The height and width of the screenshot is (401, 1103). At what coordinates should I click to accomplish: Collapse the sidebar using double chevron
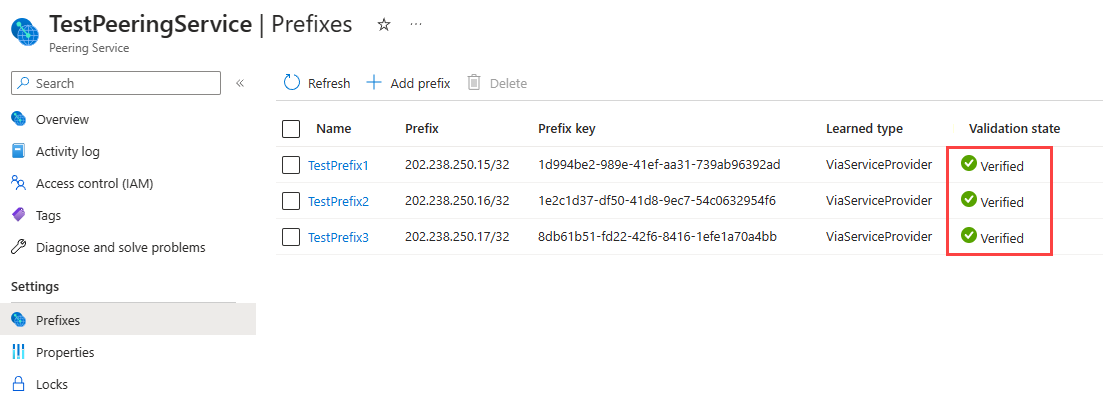coord(240,83)
